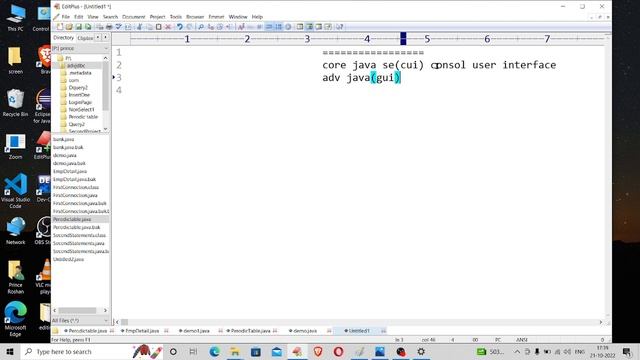
Task: Open the Search menu
Action: [110, 17]
